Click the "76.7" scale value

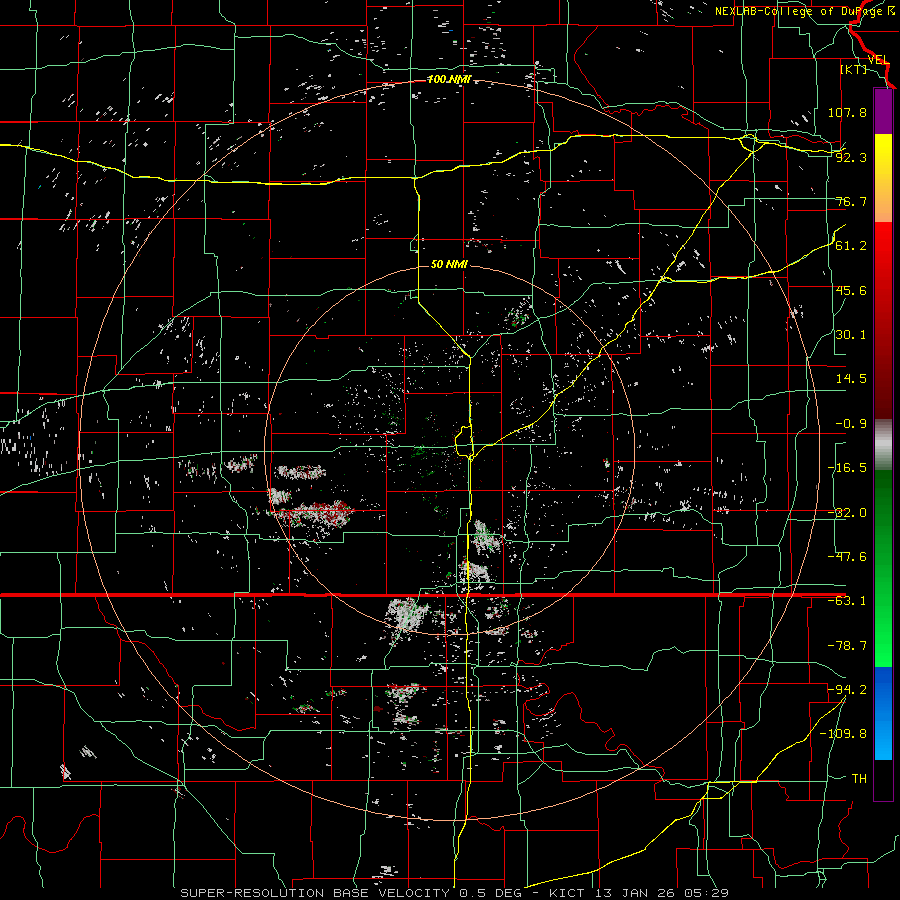pyautogui.click(x=851, y=201)
